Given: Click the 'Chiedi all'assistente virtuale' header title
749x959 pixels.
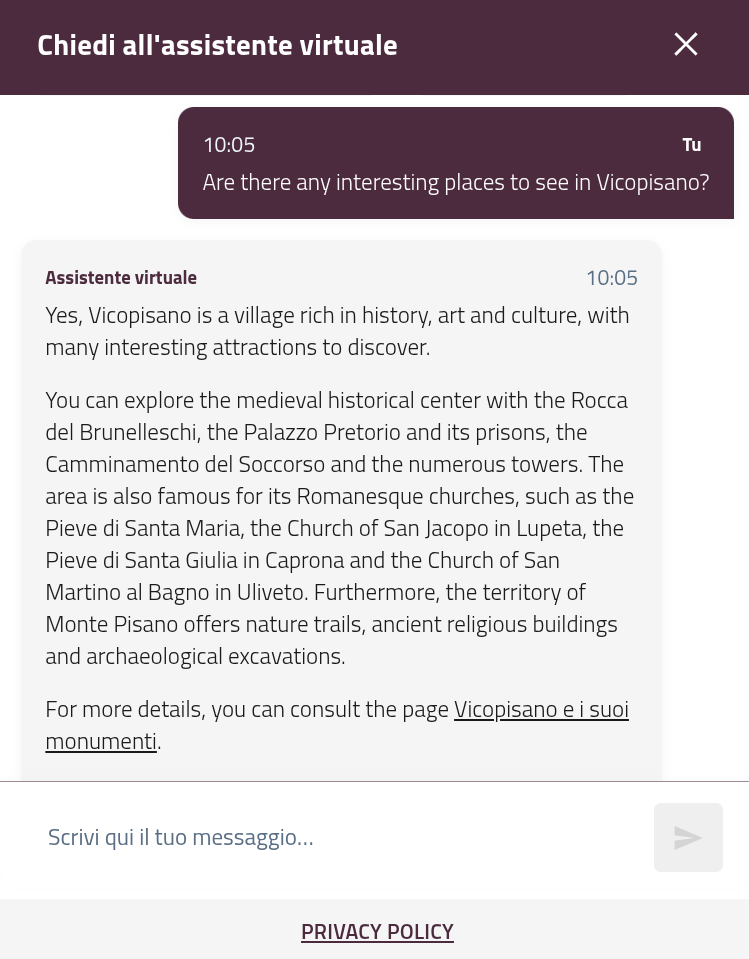Looking at the screenshot, I should coord(217,45).
